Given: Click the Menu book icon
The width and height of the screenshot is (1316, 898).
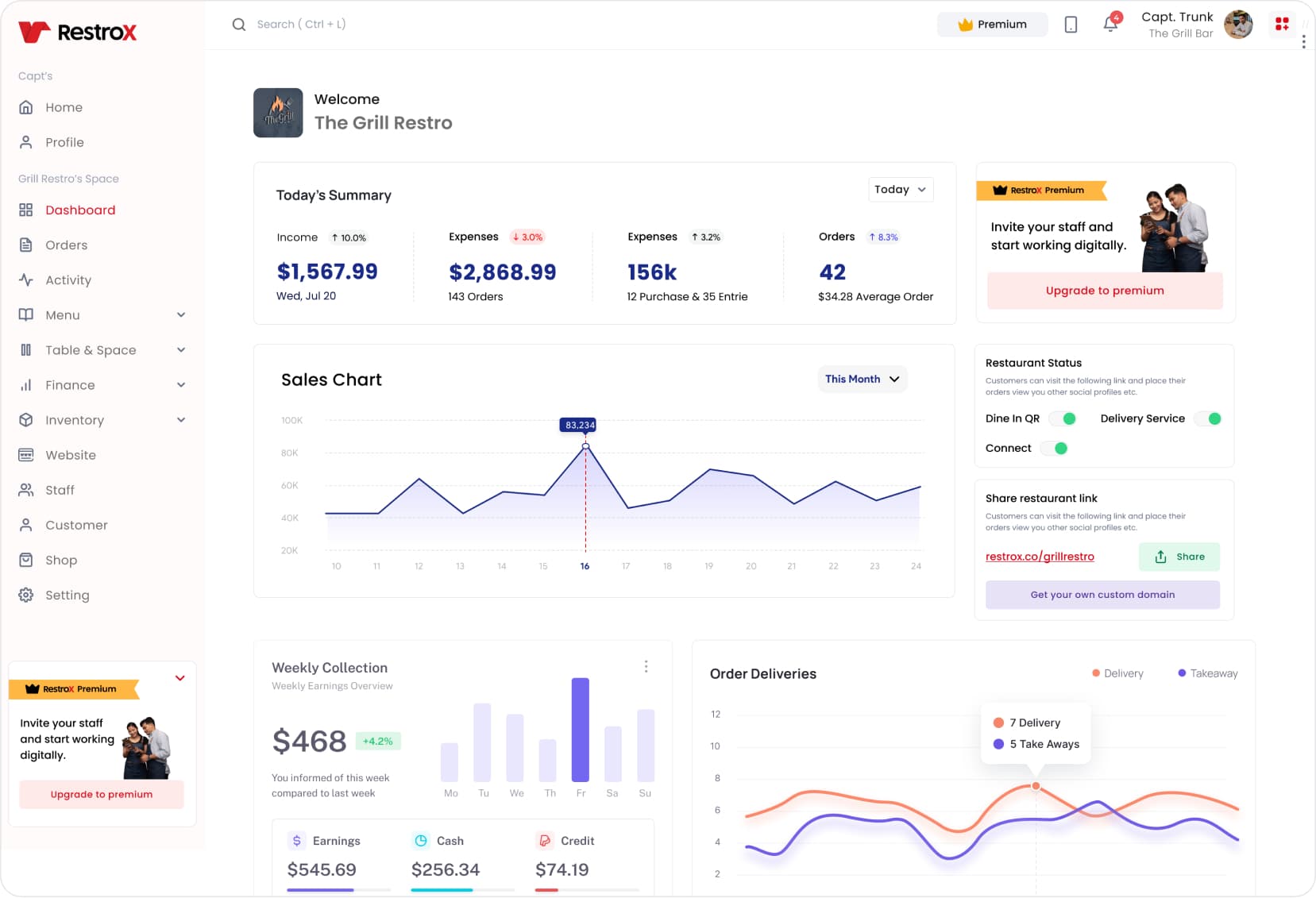Looking at the screenshot, I should [x=26, y=314].
